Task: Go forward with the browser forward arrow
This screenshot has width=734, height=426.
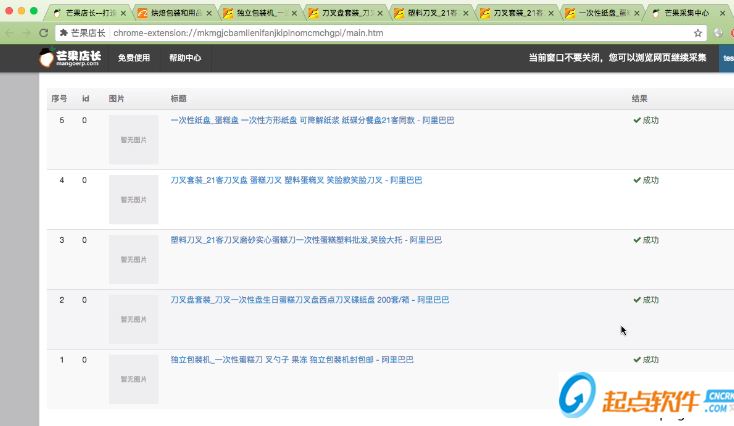Action: pos(26,33)
